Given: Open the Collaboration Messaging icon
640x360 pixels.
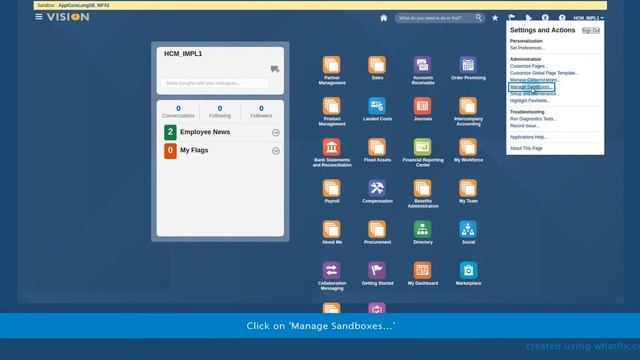Looking at the screenshot, I should (331, 271).
